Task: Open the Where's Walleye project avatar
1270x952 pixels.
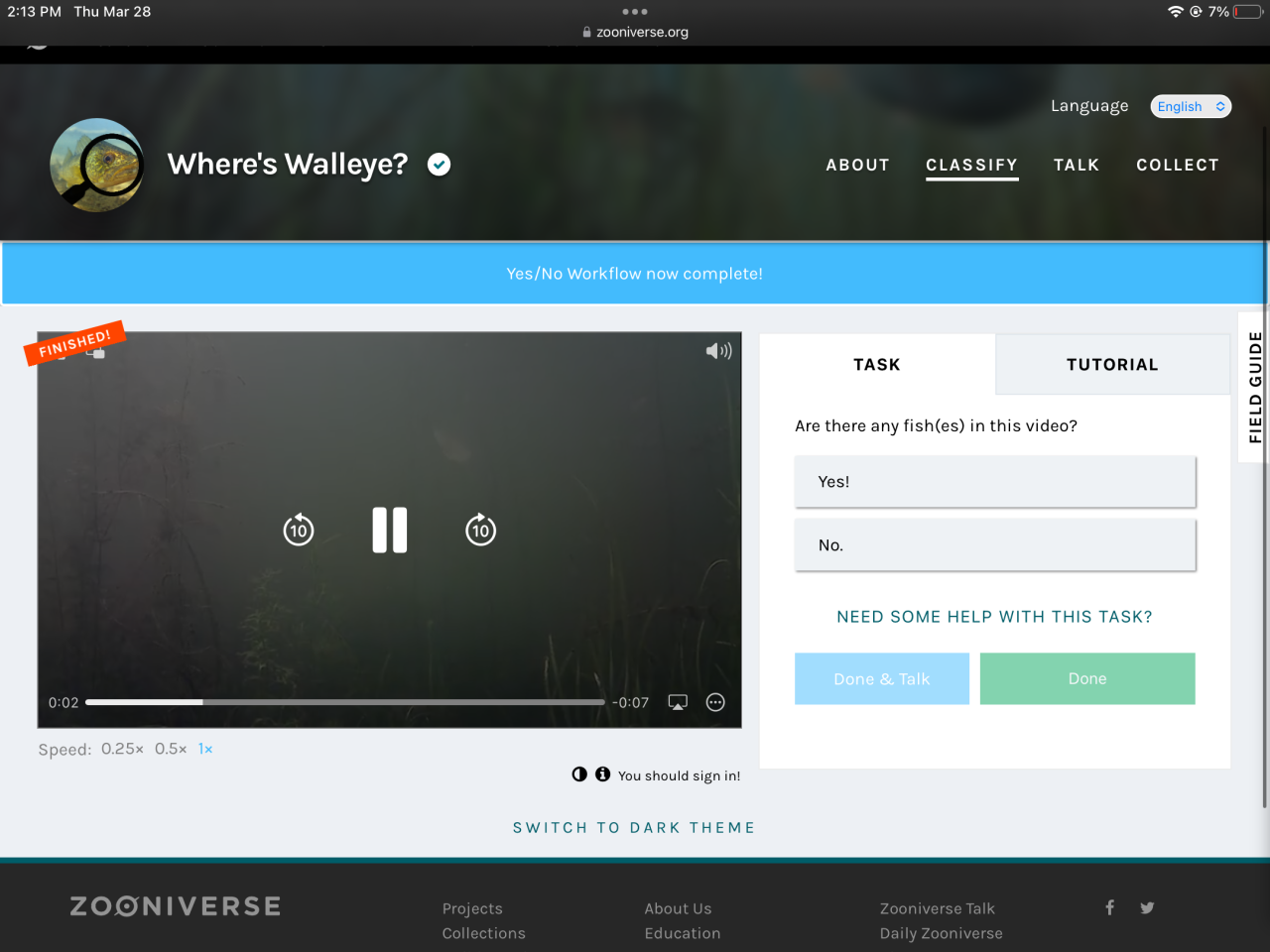Action: [97, 166]
